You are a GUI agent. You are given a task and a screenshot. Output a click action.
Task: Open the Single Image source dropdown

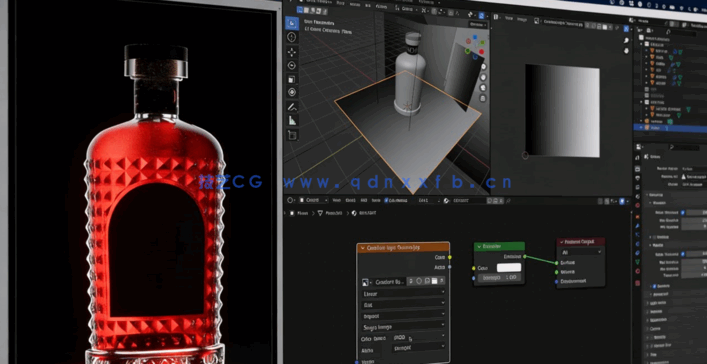point(404,327)
